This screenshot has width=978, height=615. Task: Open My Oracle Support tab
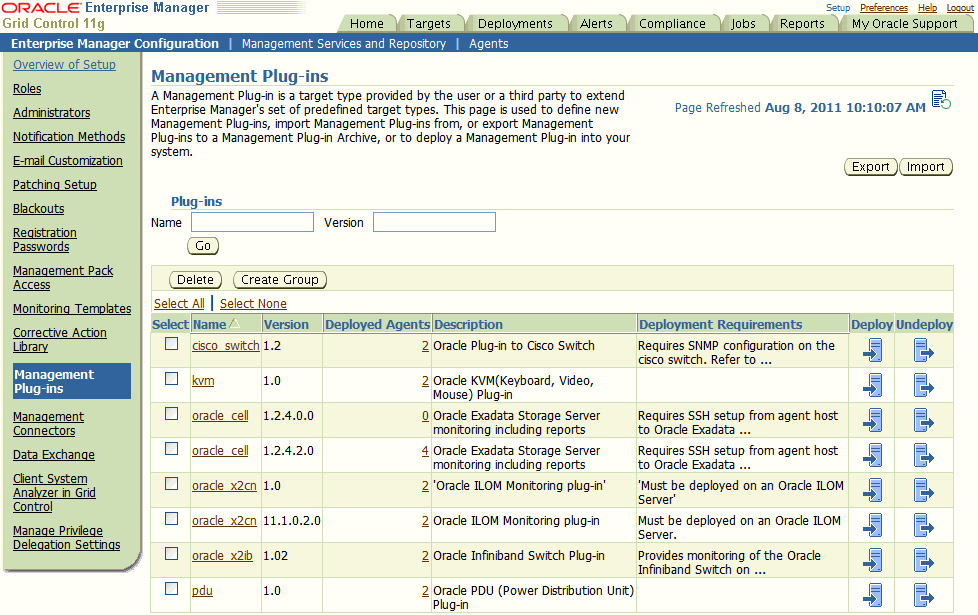coord(904,24)
